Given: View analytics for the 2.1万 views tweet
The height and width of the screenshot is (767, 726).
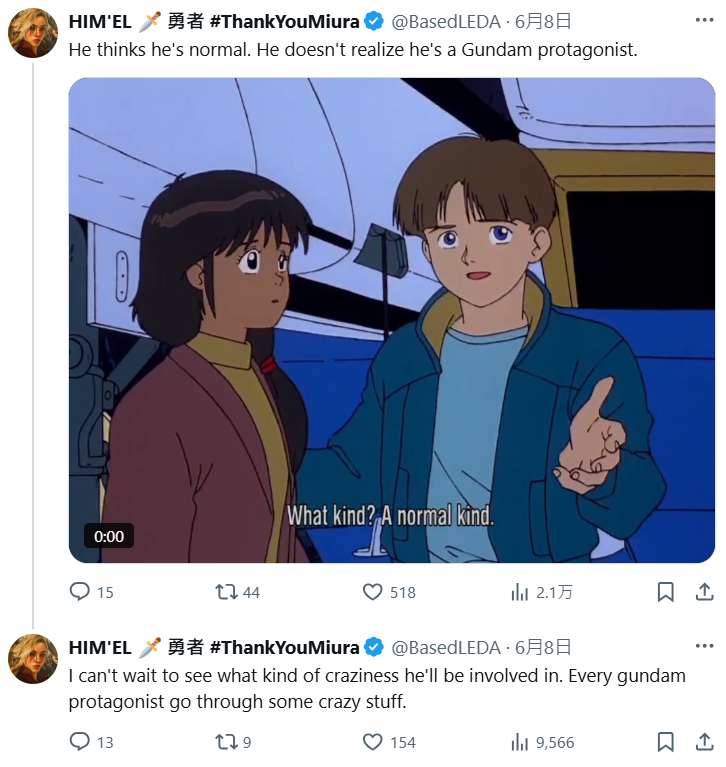Looking at the screenshot, I should [520, 592].
